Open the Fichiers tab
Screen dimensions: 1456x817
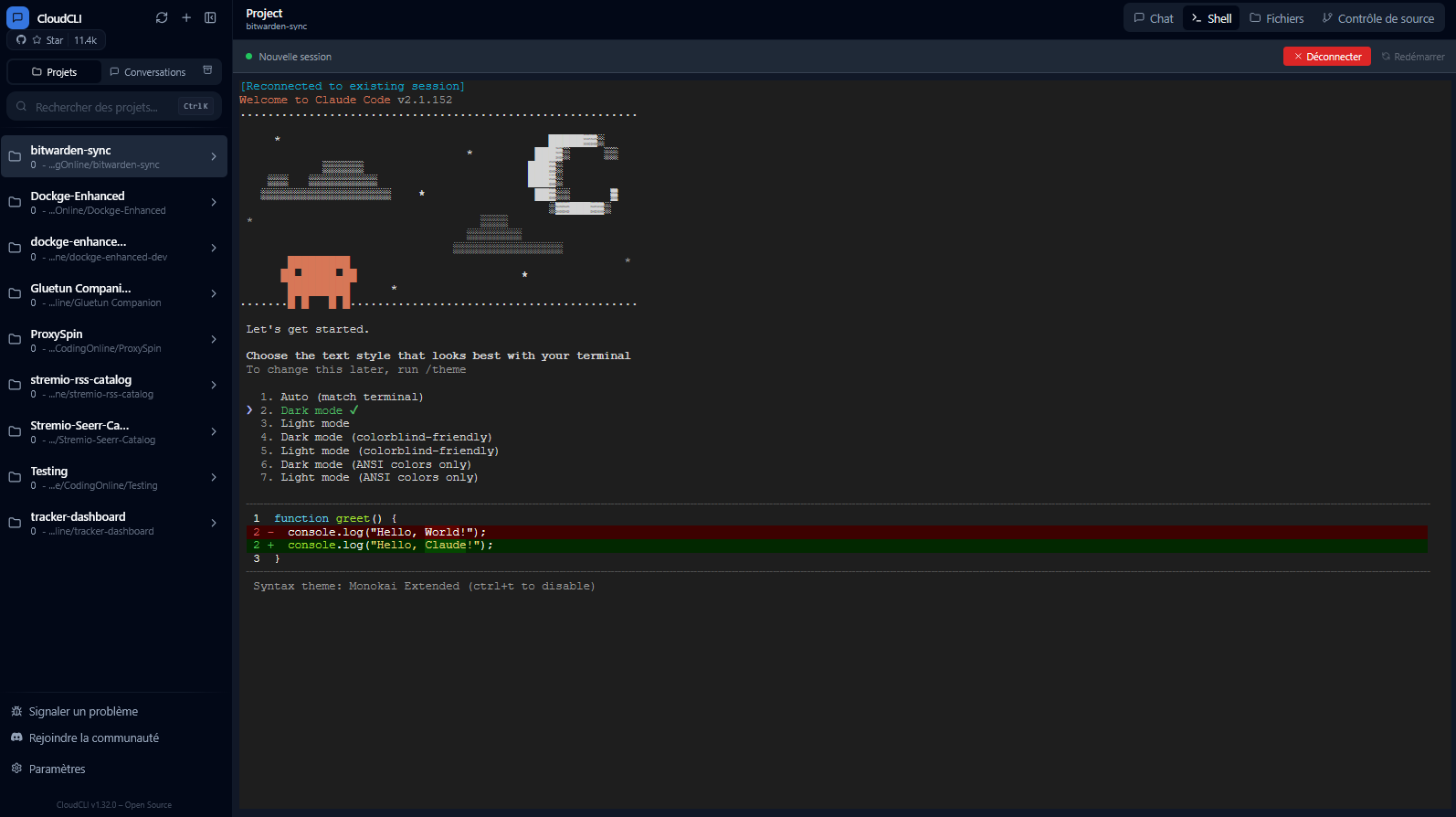coord(1277,18)
